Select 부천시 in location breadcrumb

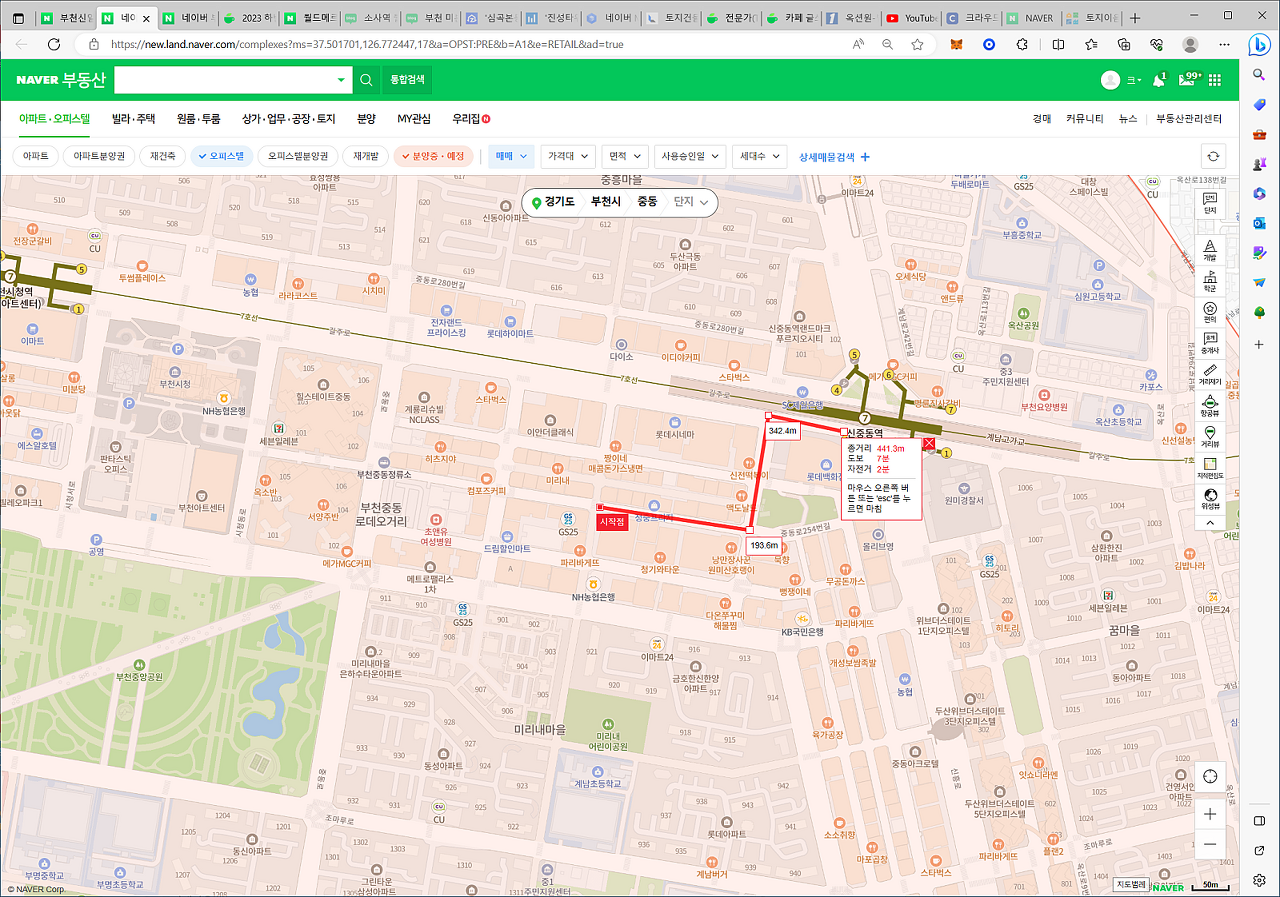(605, 202)
